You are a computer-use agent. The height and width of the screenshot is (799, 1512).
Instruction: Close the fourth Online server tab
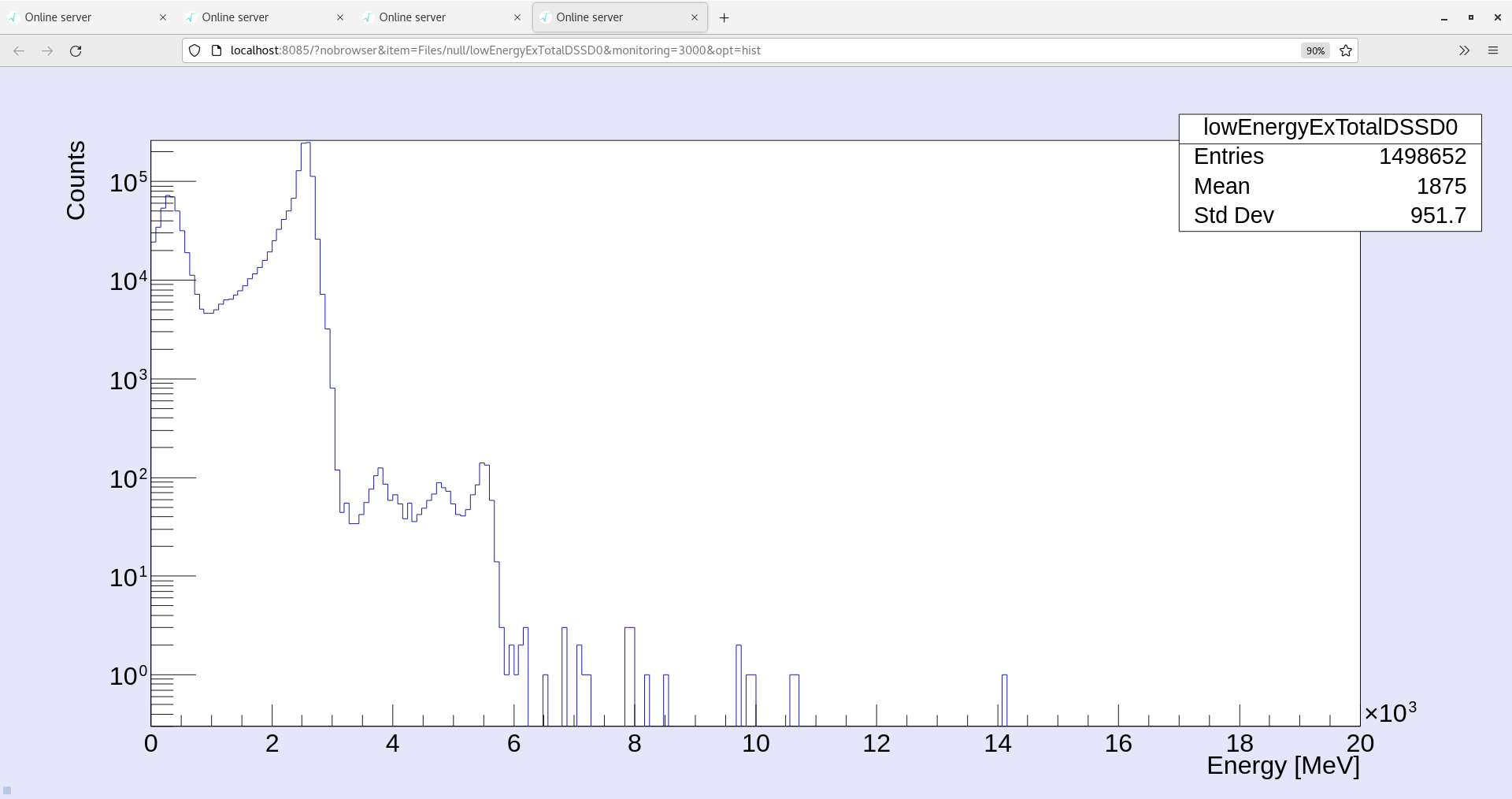coord(695,17)
